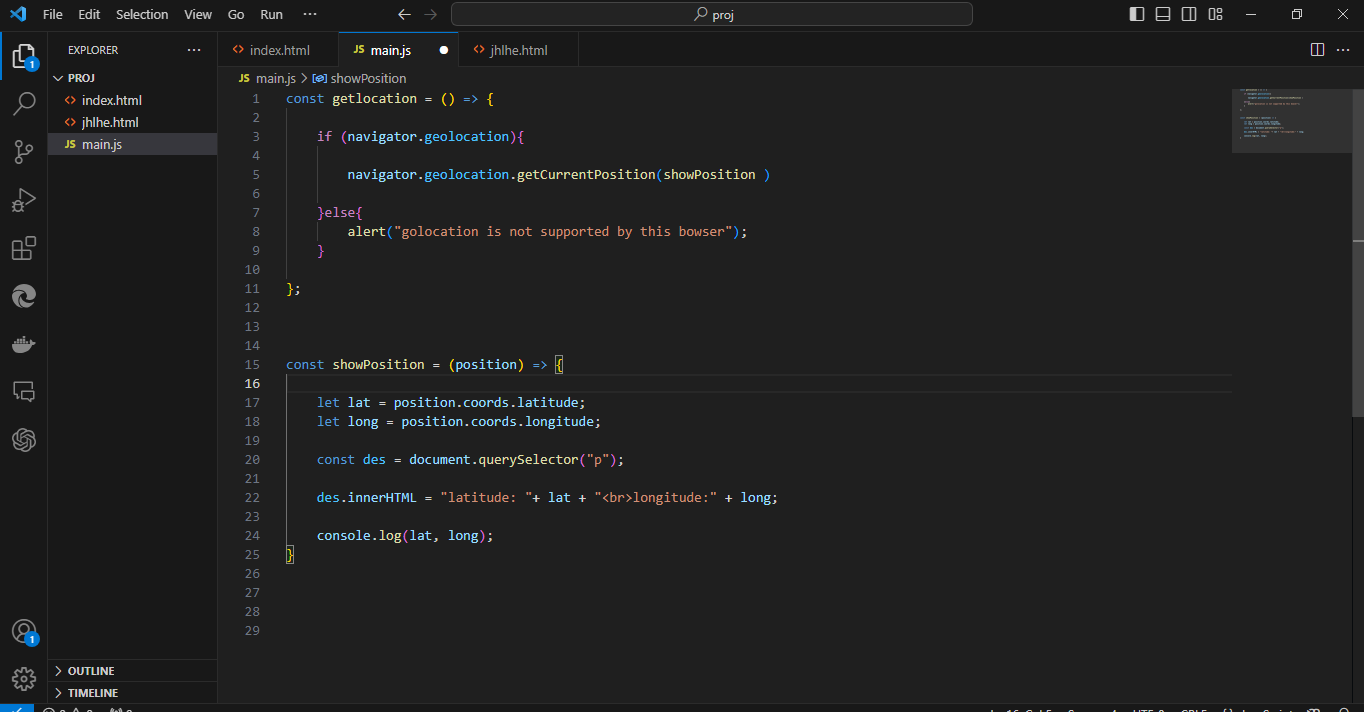
Task: Open the Manage gear settings icon
Action: [24, 679]
